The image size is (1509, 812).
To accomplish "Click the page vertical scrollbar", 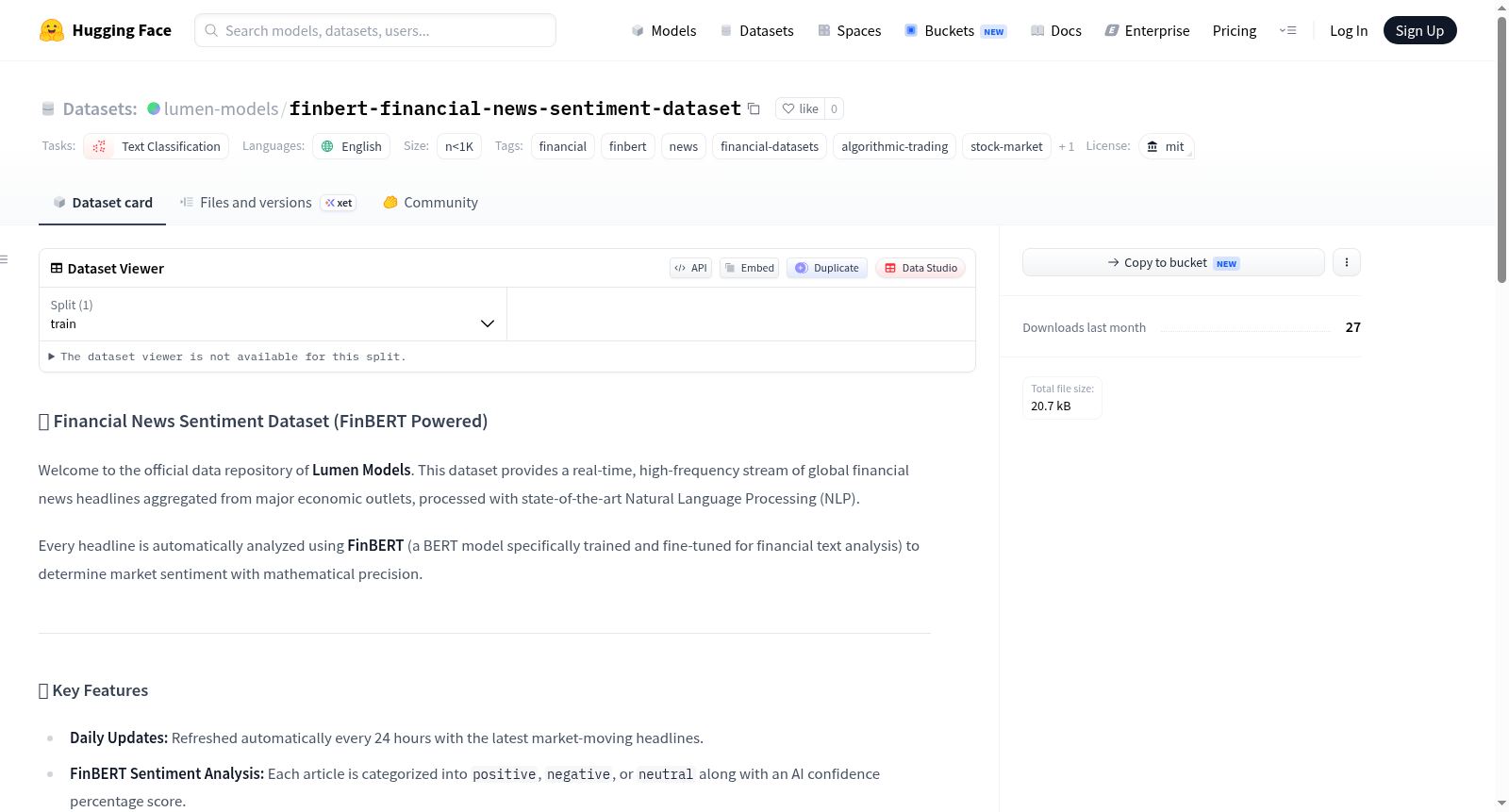I will (1501, 151).
